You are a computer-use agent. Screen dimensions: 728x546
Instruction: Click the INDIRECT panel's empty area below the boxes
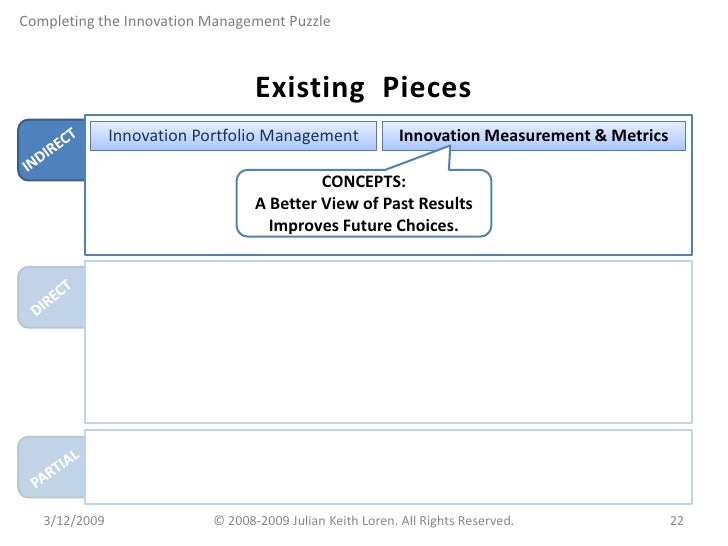[x=158, y=204]
